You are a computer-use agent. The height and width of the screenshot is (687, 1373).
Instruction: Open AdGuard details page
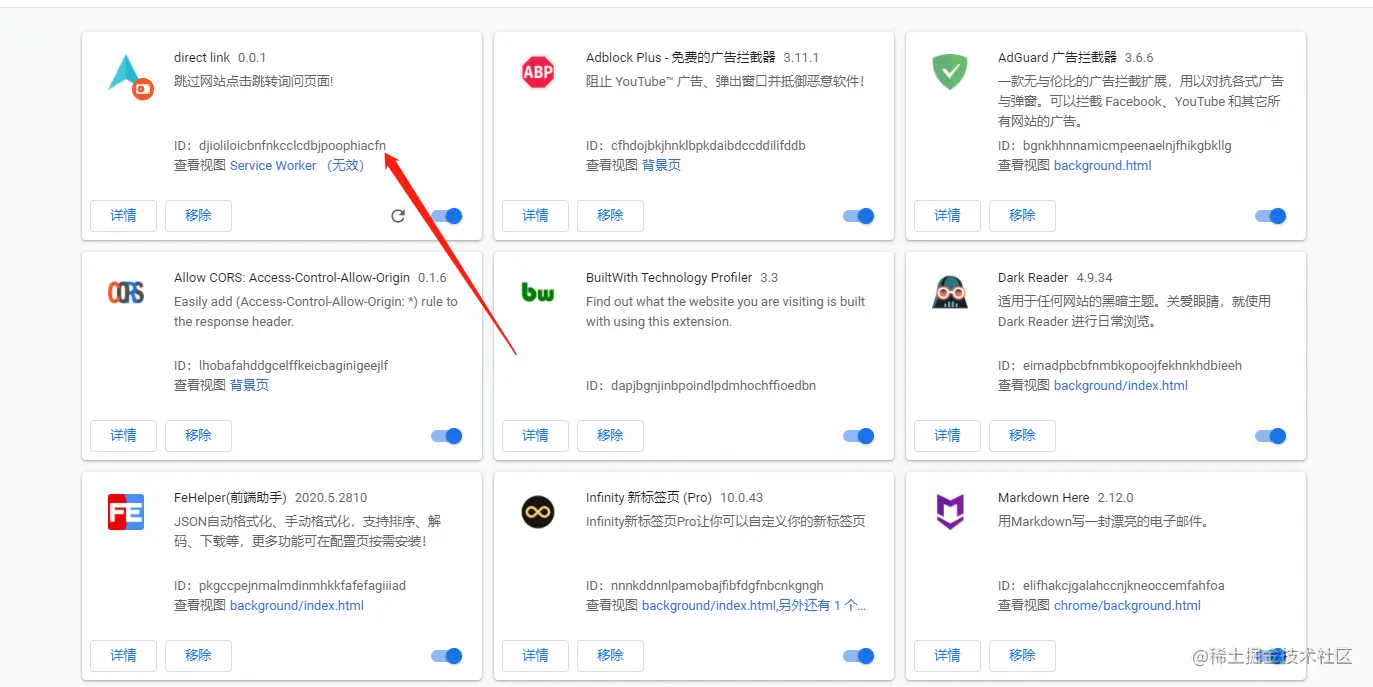pyautogui.click(x=947, y=216)
